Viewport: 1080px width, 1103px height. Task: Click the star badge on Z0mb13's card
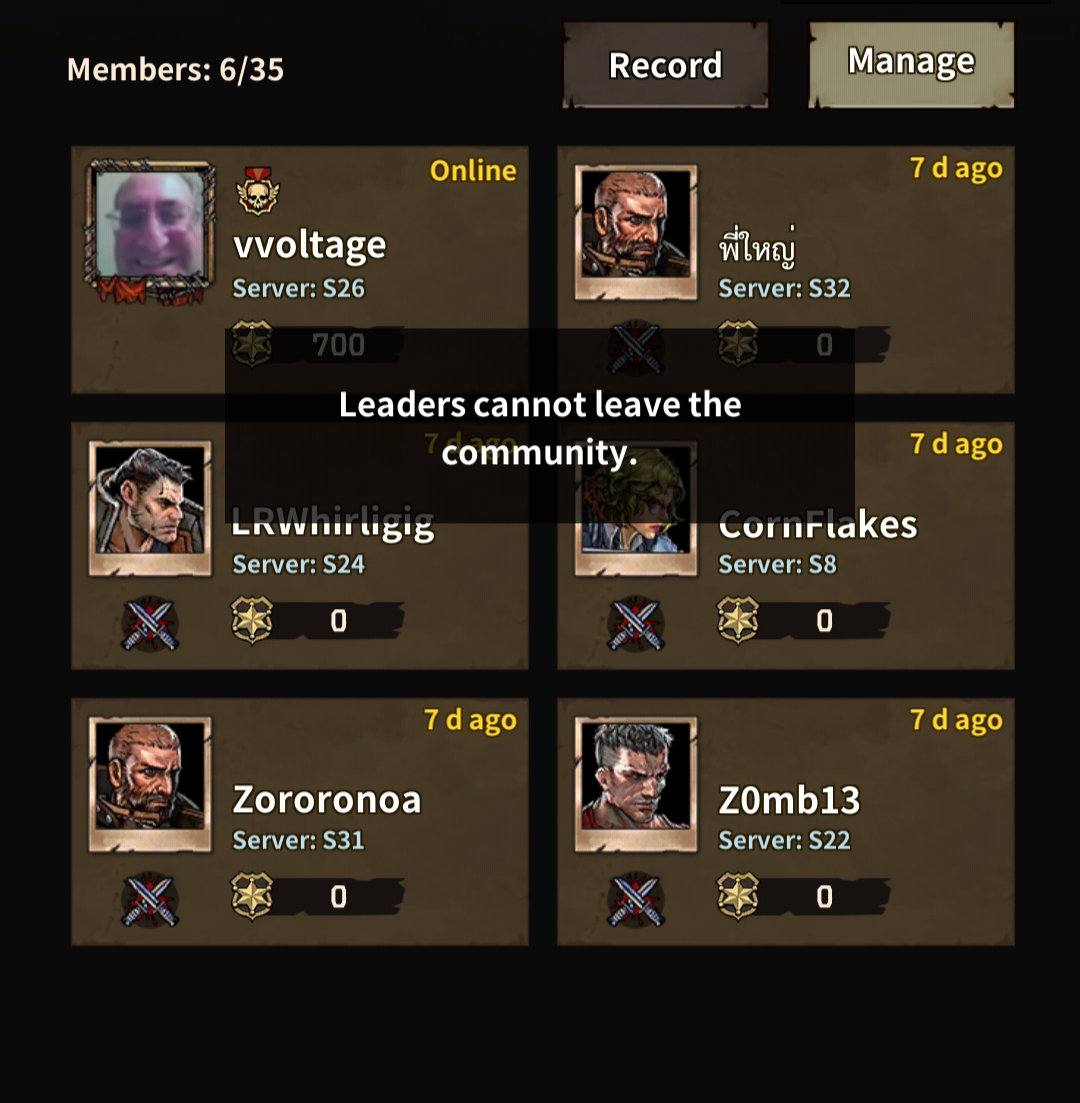click(x=738, y=896)
